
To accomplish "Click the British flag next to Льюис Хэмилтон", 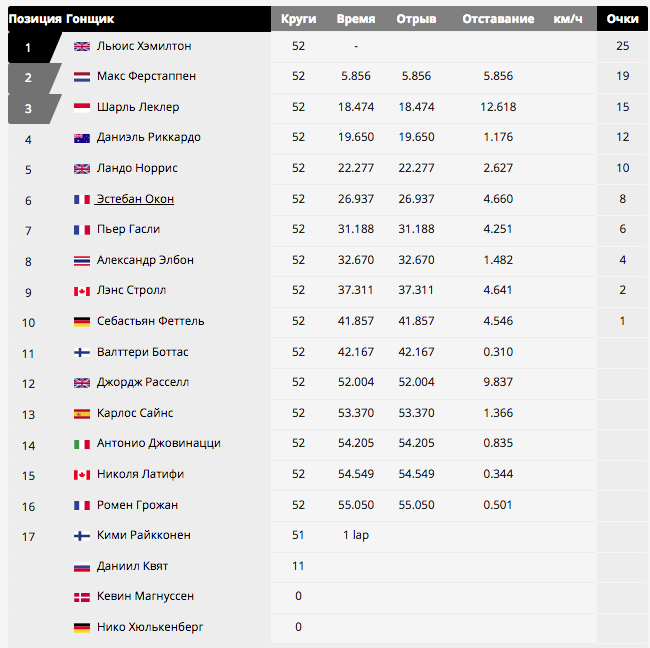I will 82,46.
